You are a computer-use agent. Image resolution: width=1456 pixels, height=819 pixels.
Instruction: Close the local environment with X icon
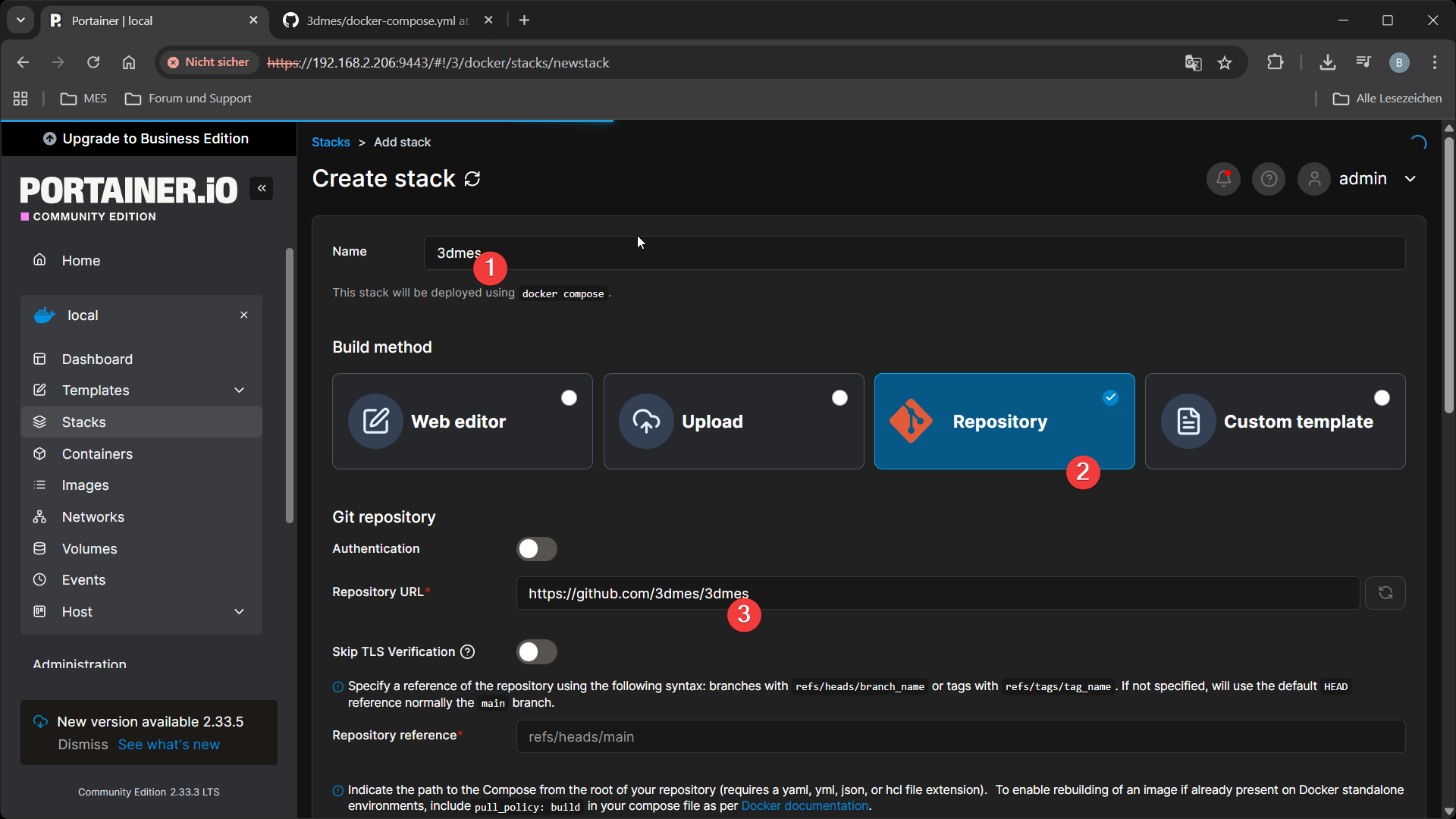coord(244,315)
